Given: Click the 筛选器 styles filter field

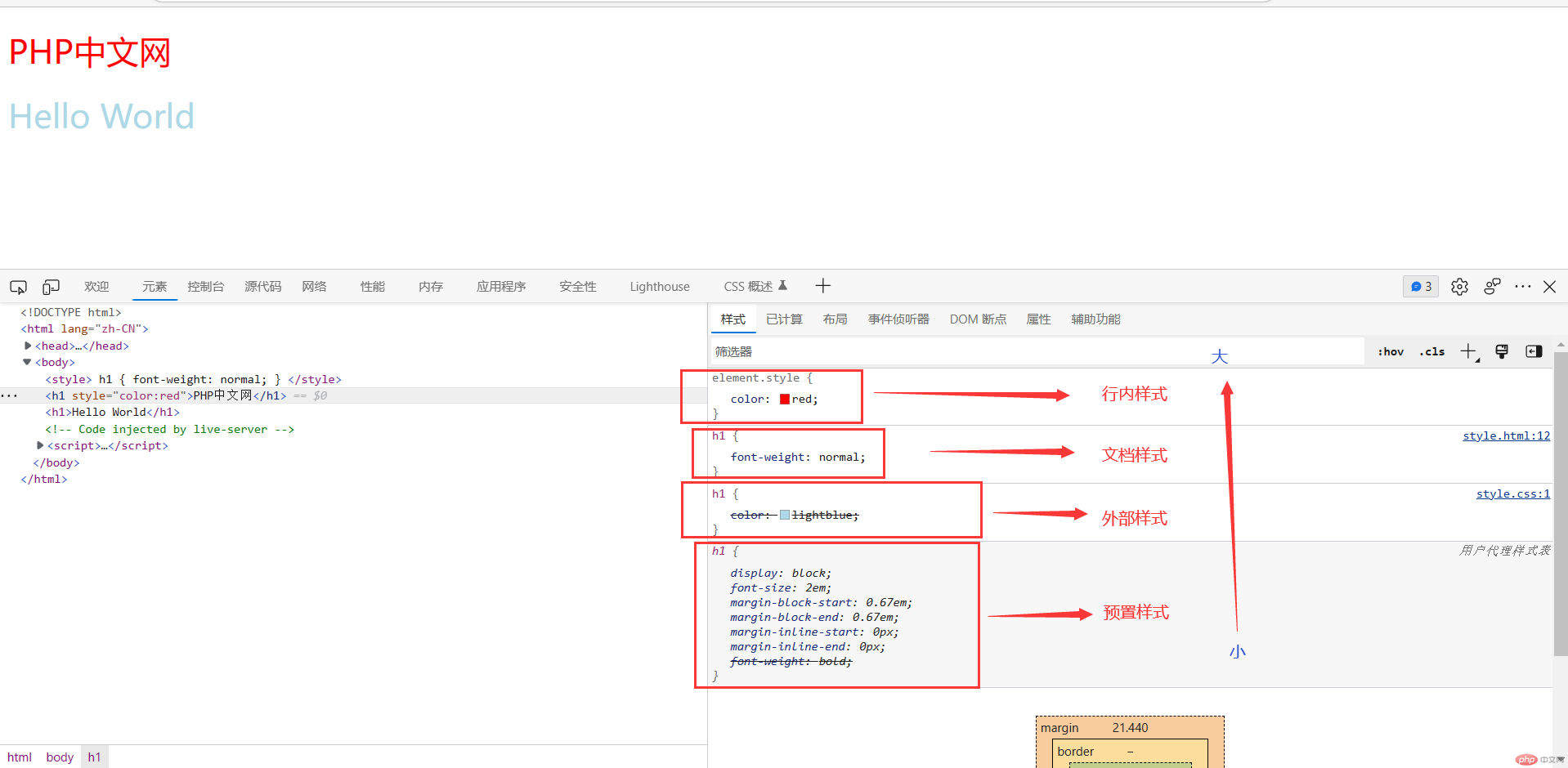Looking at the screenshot, I should [x=1037, y=352].
